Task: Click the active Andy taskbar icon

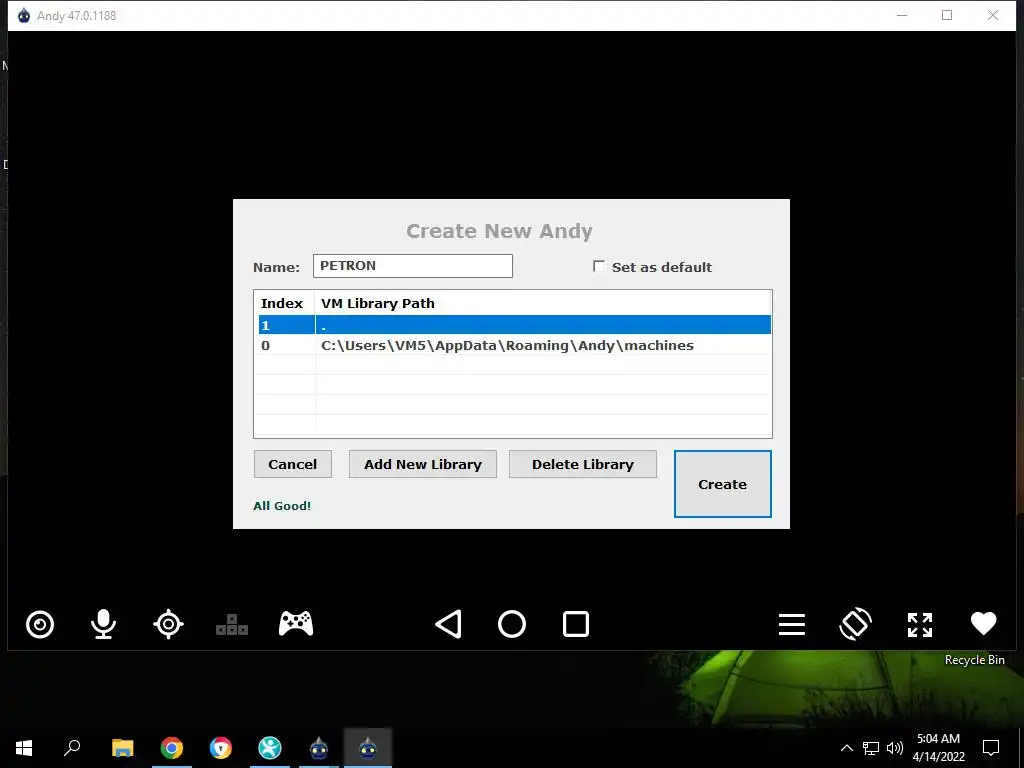Action: [x=368, y=748]
